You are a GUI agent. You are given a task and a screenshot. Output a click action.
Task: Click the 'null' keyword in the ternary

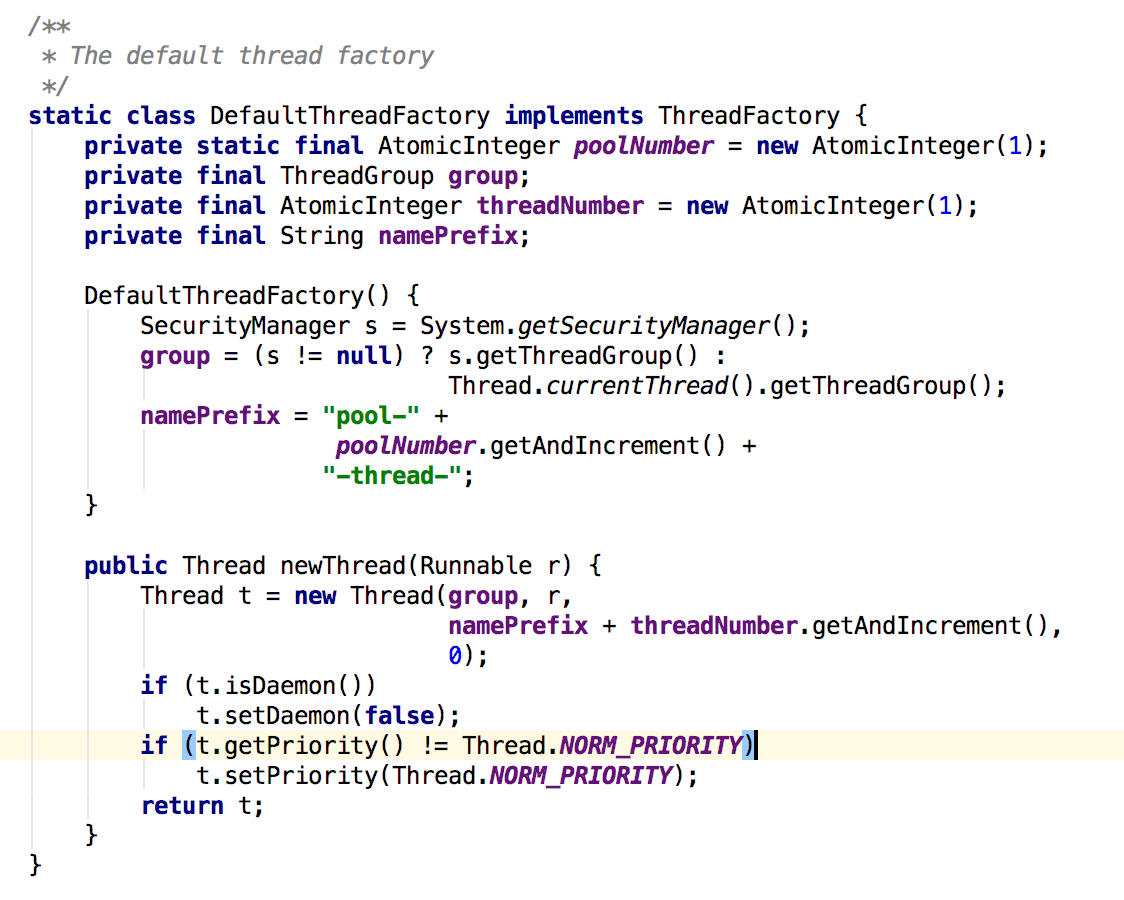click(363, 356)
